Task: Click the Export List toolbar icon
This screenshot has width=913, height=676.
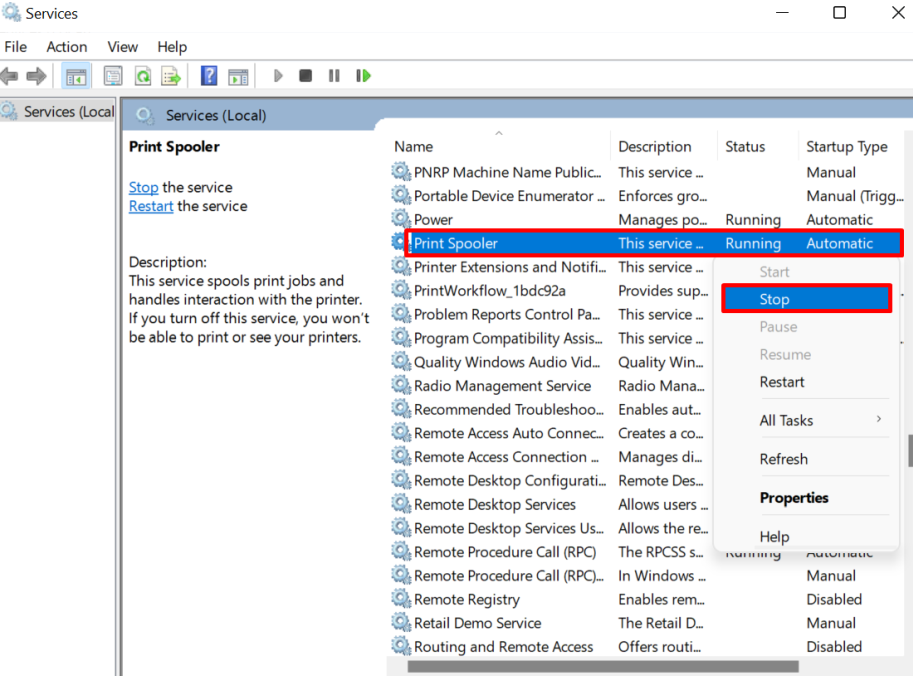Action: 171,76
